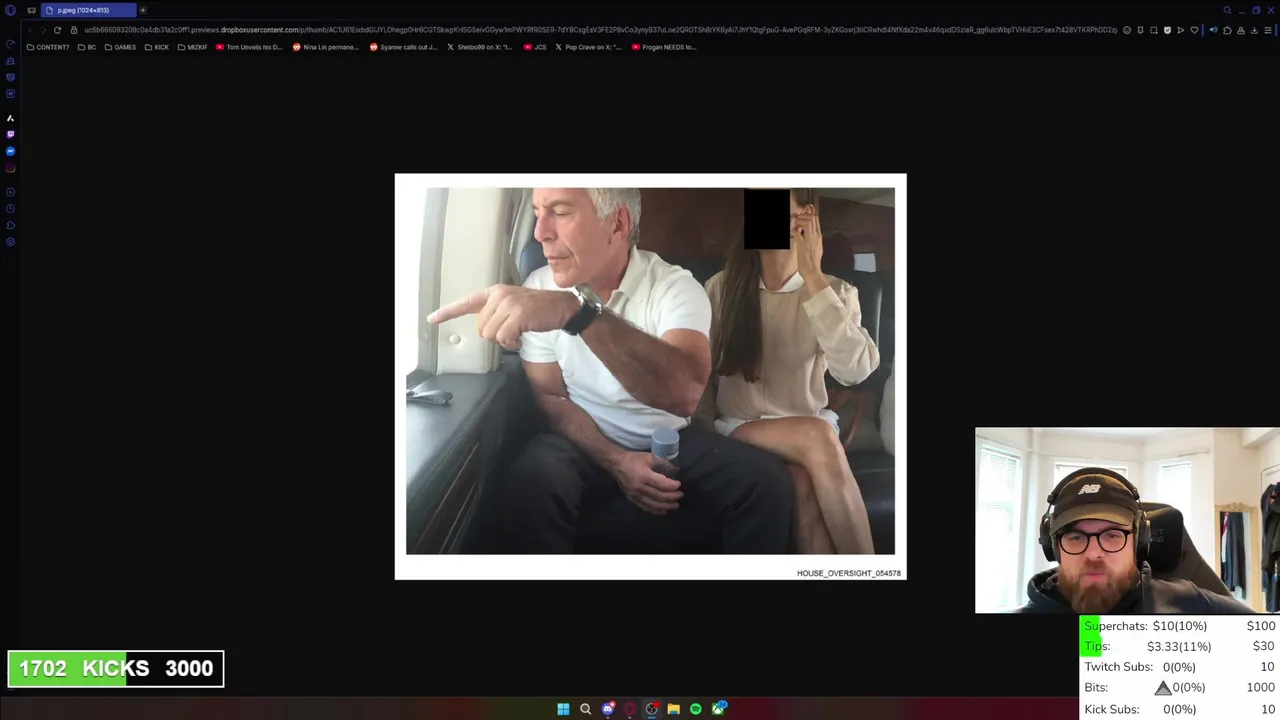
Task: Open the M mods icon in sidebar
Action: point(10,94)
